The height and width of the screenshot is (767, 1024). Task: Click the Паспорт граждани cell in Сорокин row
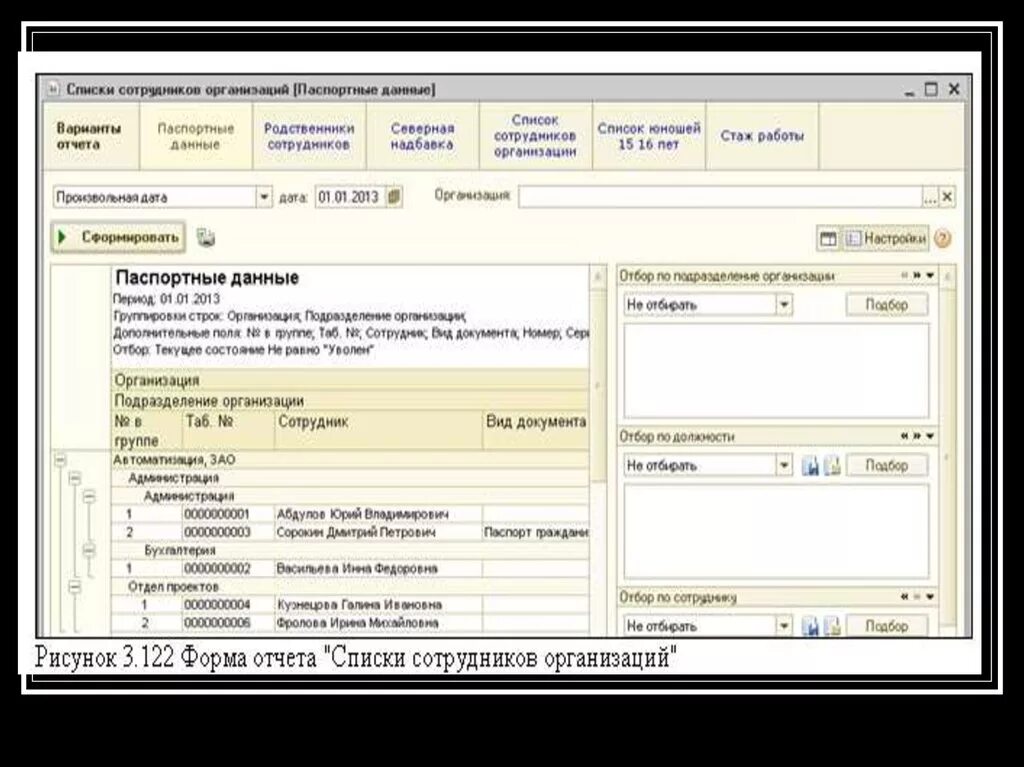coord(536,533)
